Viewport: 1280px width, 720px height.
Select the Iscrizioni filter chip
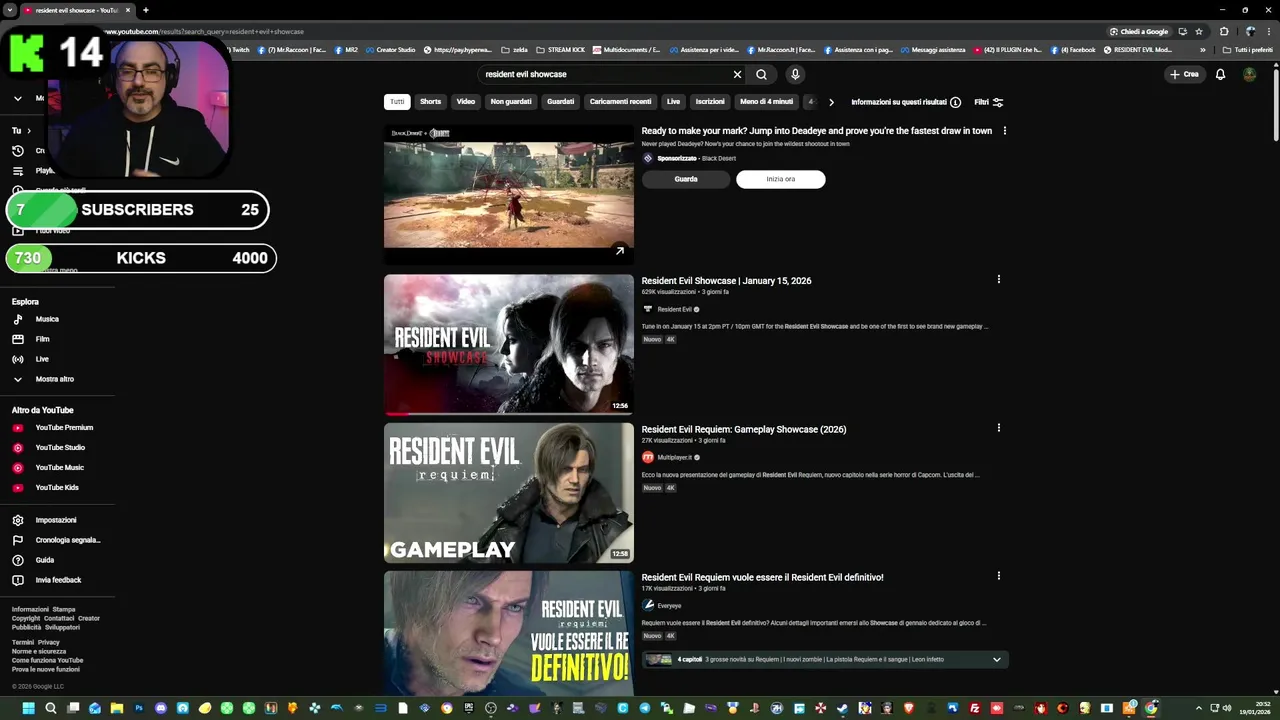[710, 101]
